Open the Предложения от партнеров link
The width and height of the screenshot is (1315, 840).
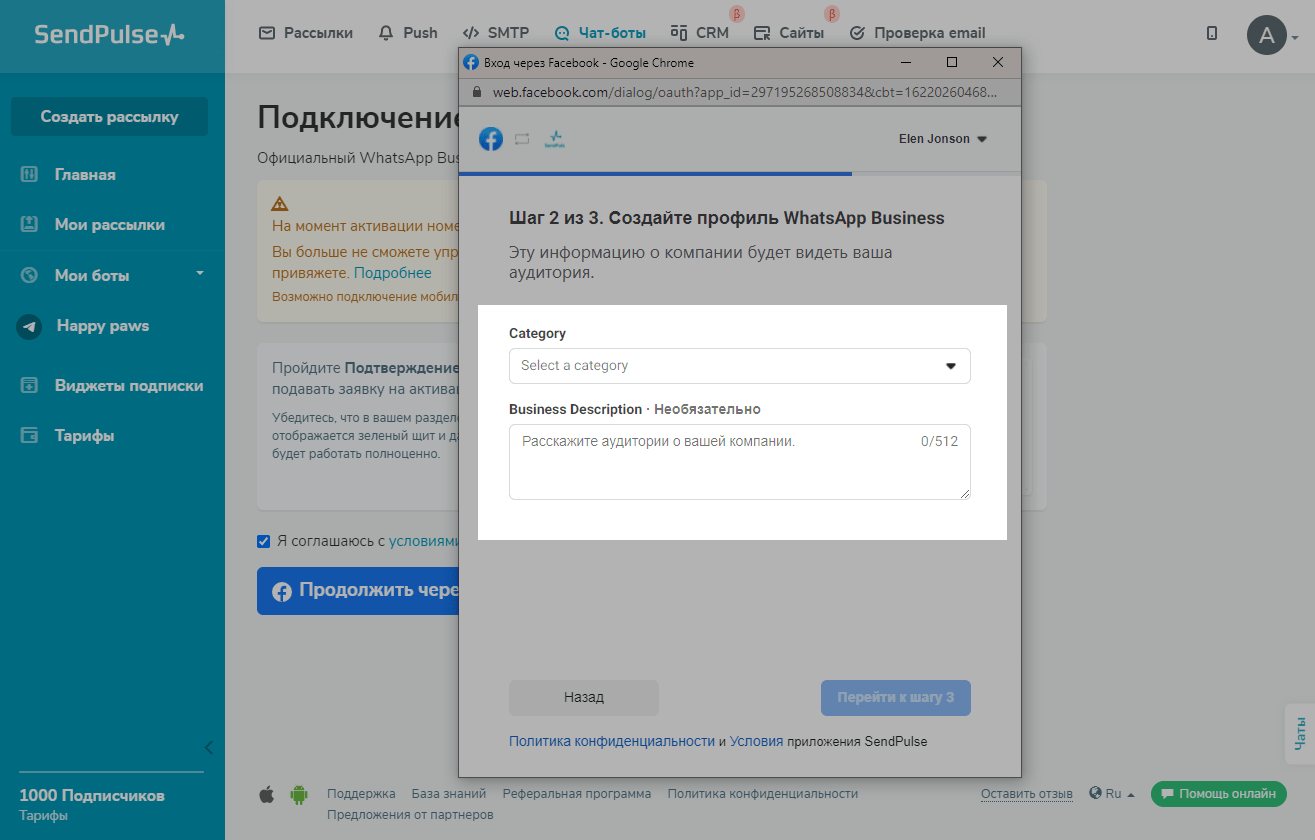click(x=410, y=814)
